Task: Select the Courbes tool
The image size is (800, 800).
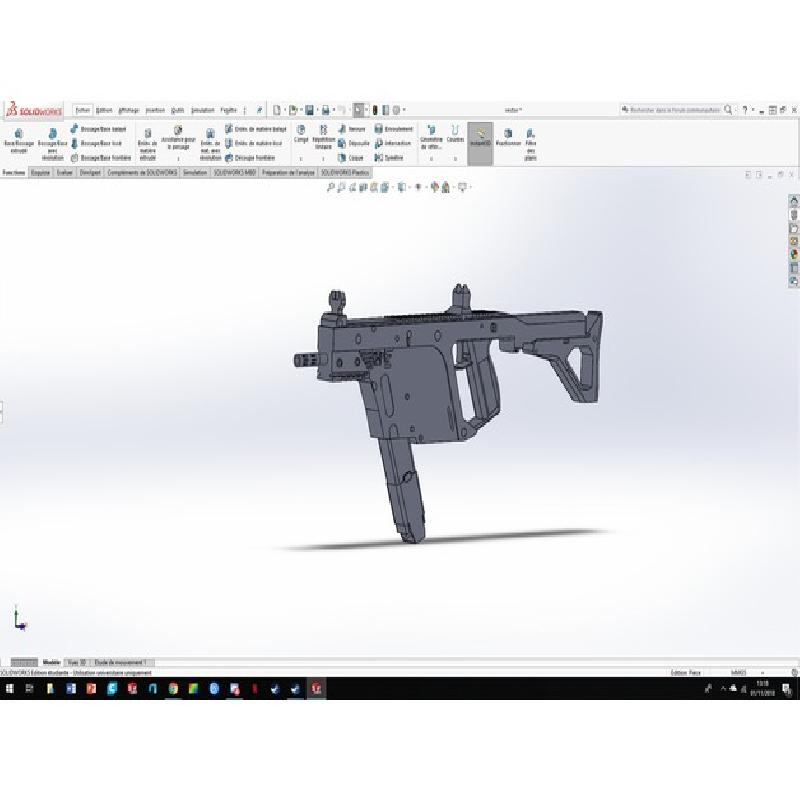Action: pyautogui.click(x=455, y=134)
